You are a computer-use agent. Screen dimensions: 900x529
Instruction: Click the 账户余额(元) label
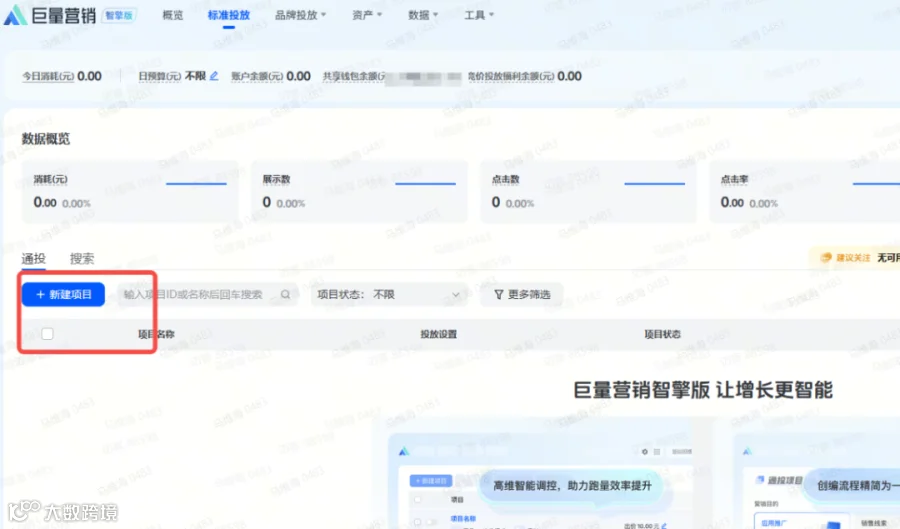point(257,76)
